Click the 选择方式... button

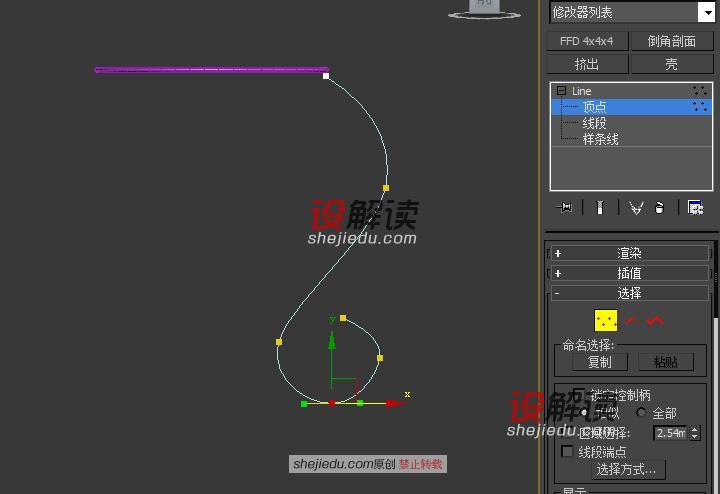click(628, 470)
